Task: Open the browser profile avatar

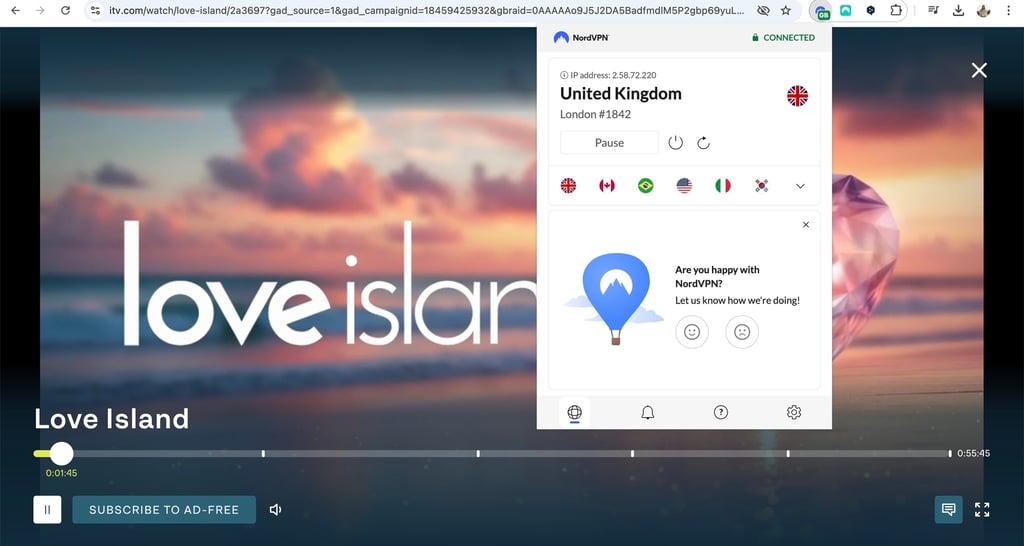Action: [x=984, y=10]
